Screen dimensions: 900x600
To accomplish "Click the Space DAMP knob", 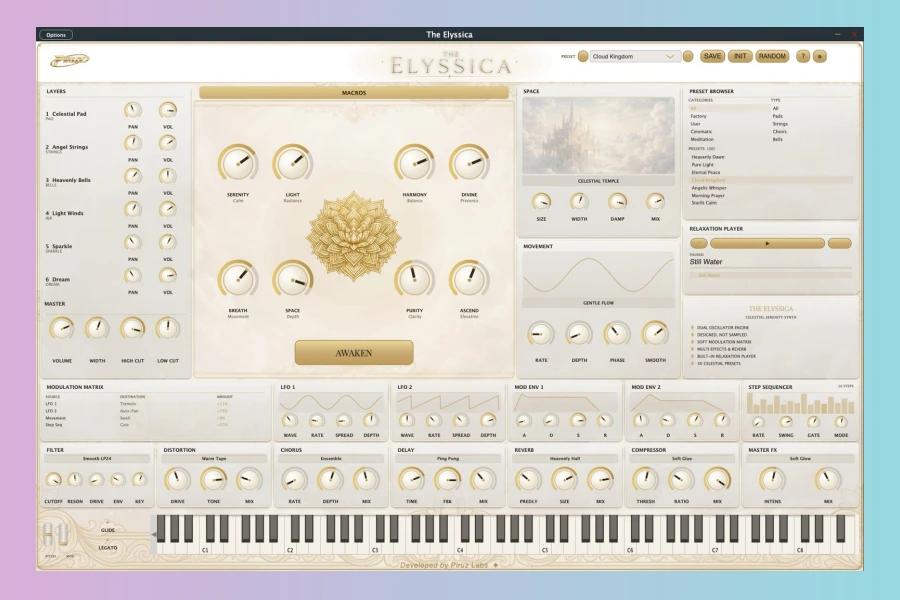I will (x=617, y=202).
